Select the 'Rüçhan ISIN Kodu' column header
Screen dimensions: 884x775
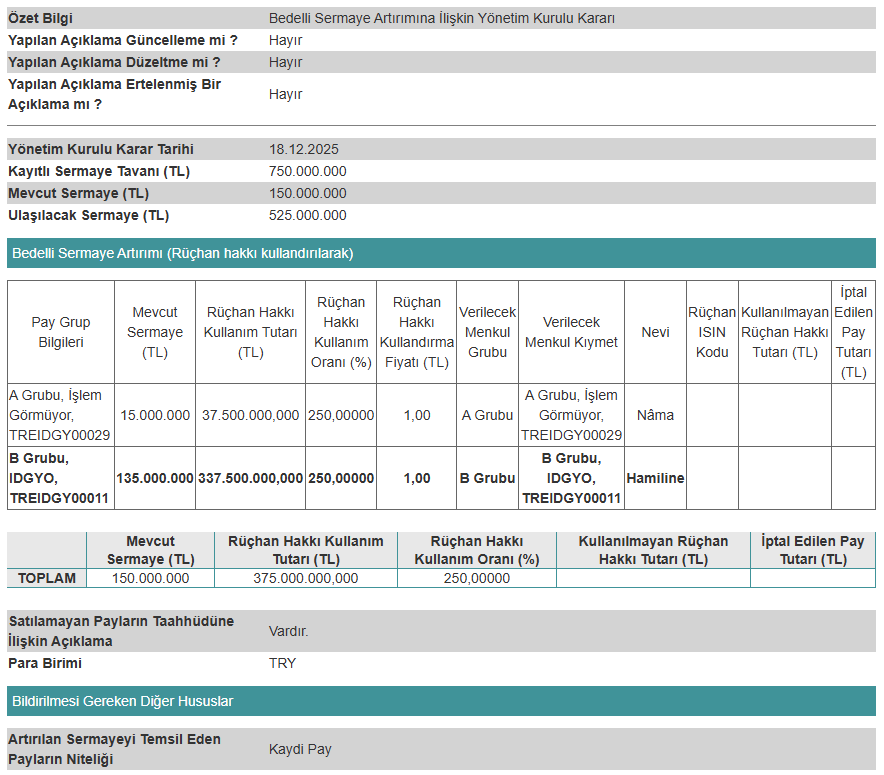click(712, 332)
